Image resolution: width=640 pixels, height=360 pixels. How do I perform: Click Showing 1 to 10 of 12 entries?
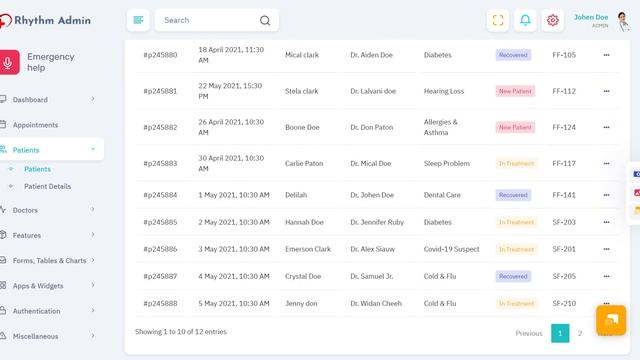click(x=181, y=332)
